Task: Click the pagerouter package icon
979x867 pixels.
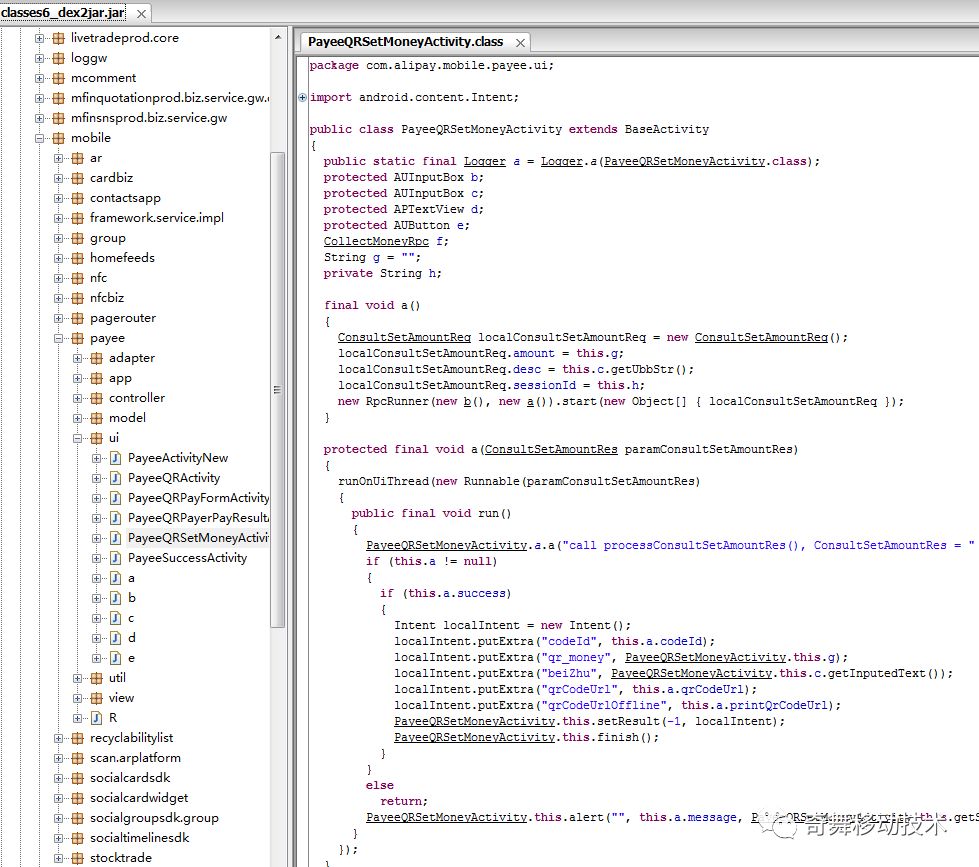Action: (77, 318)
